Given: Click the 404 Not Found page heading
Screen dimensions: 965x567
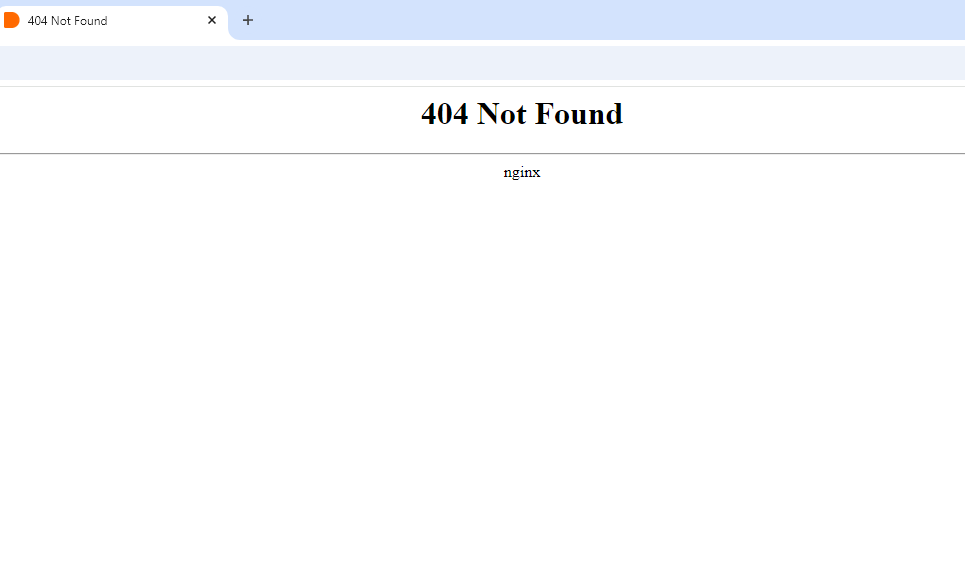Looking at the screenshot, I should pyautogui.click(x=522, y=114).
